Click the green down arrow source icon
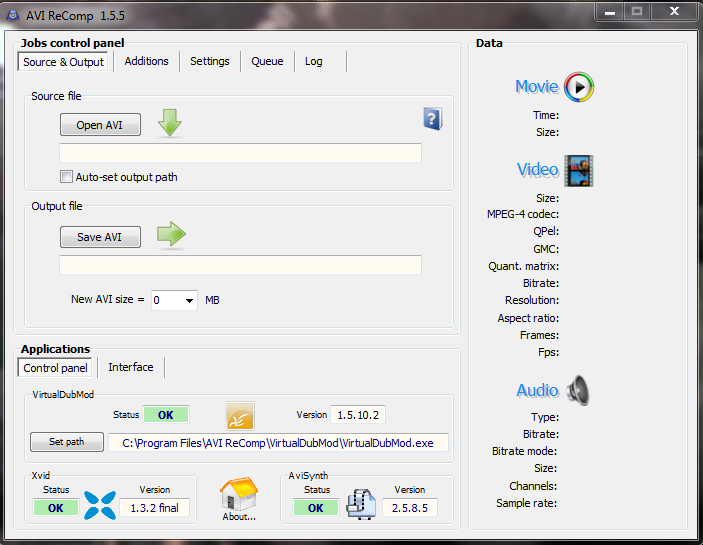This screenshot has width=703, height=545. 170,122
